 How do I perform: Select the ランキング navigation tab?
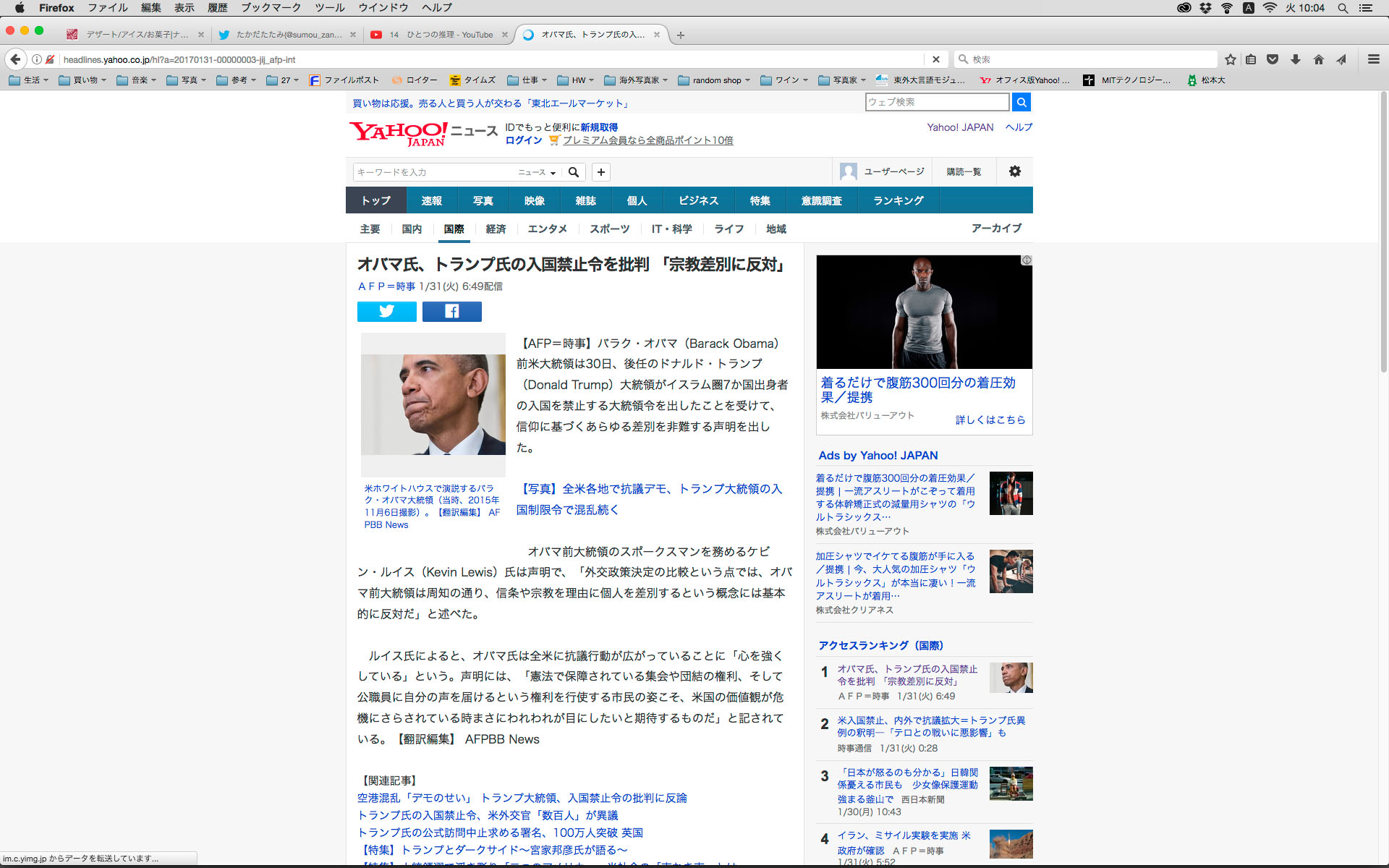898,200
